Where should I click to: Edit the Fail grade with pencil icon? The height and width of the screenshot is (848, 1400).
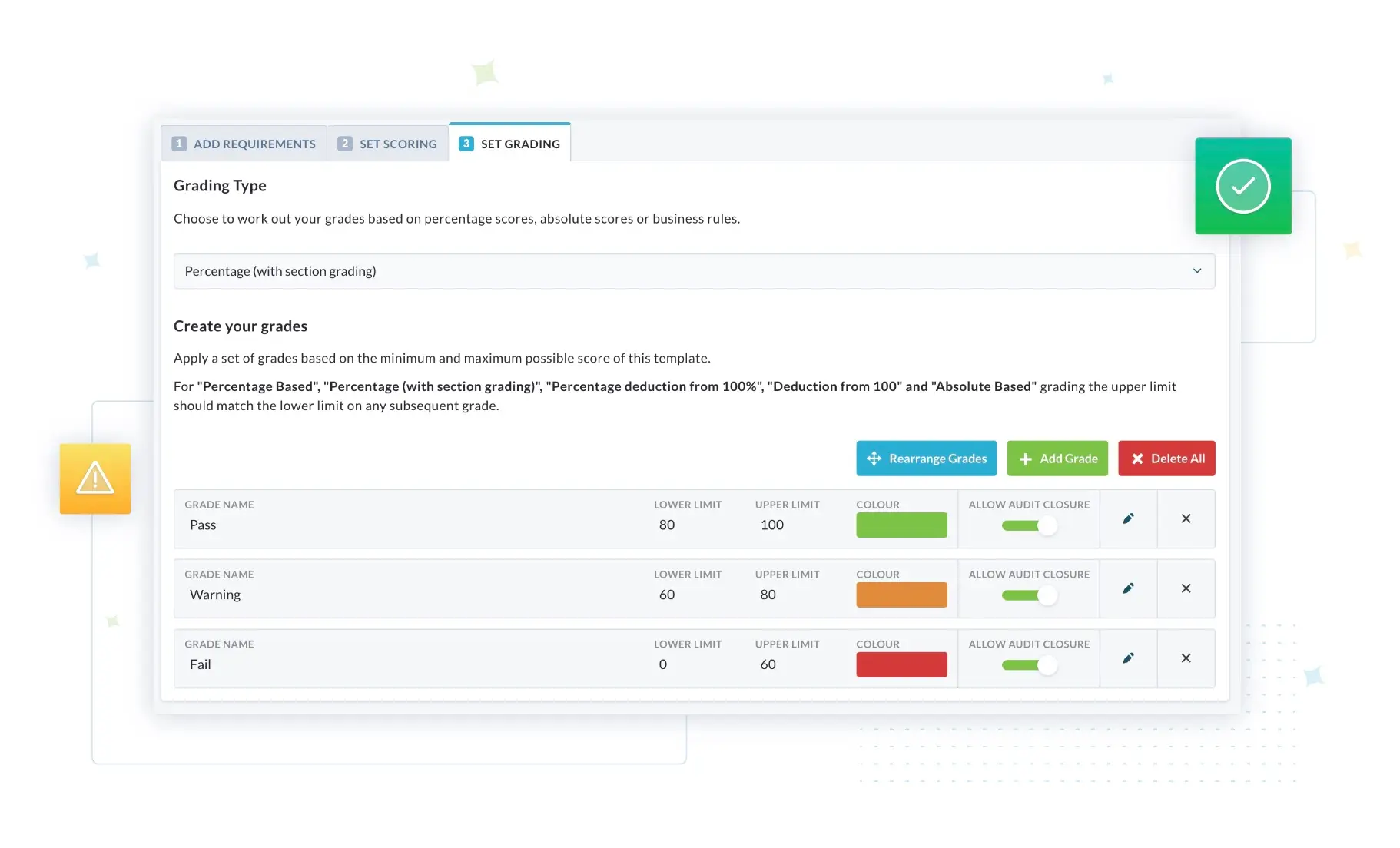1128,658
